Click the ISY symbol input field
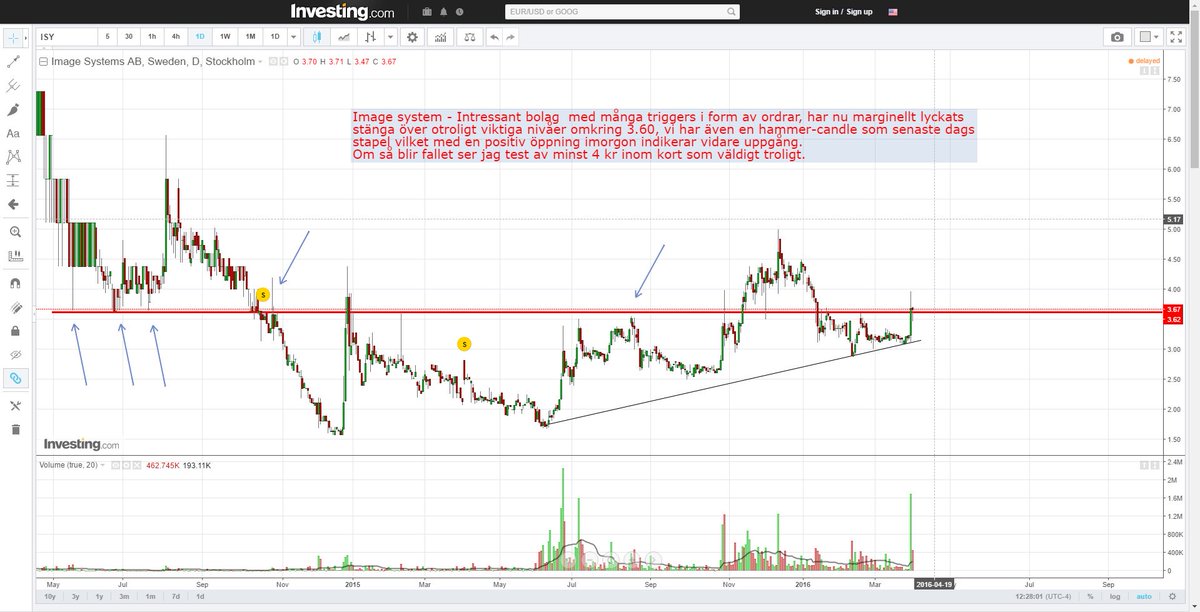Image resolution: width=1200 pixels, height=612 pixels. (66, 37)
